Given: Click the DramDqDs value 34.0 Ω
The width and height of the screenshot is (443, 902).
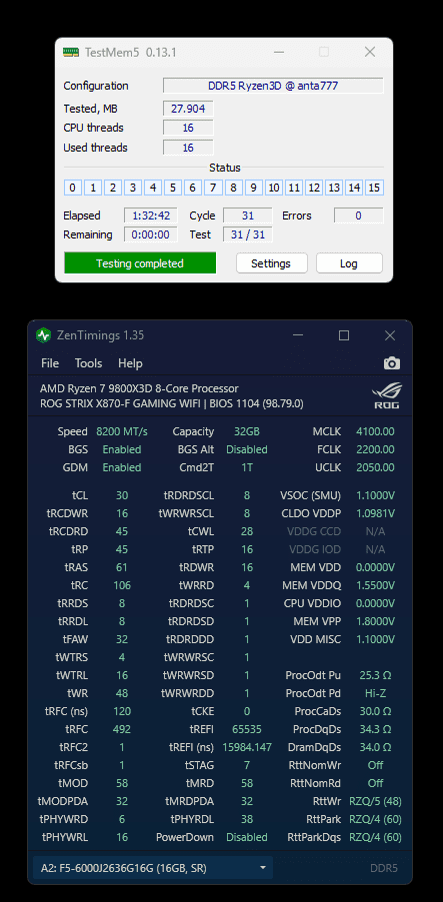Looking at the screenshot, I should click(x=375, y=747).
